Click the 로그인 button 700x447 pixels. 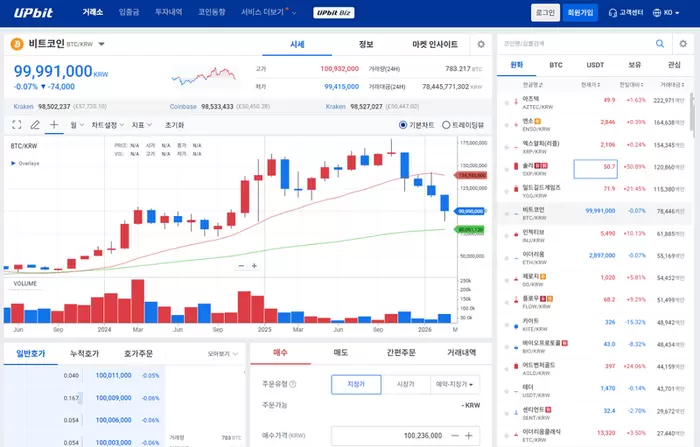coord(545,13)
